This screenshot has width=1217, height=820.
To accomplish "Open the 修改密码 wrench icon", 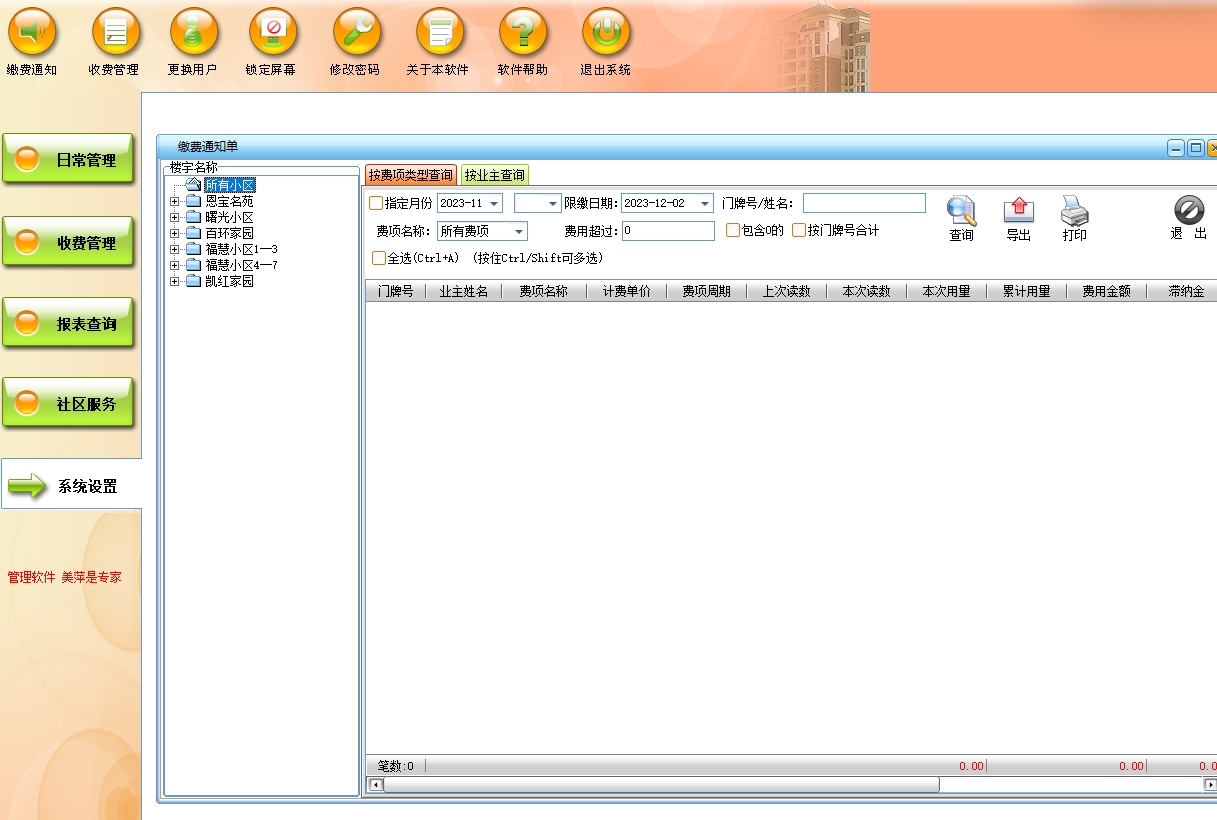I will pyautogui.click(x=357, y=33).
